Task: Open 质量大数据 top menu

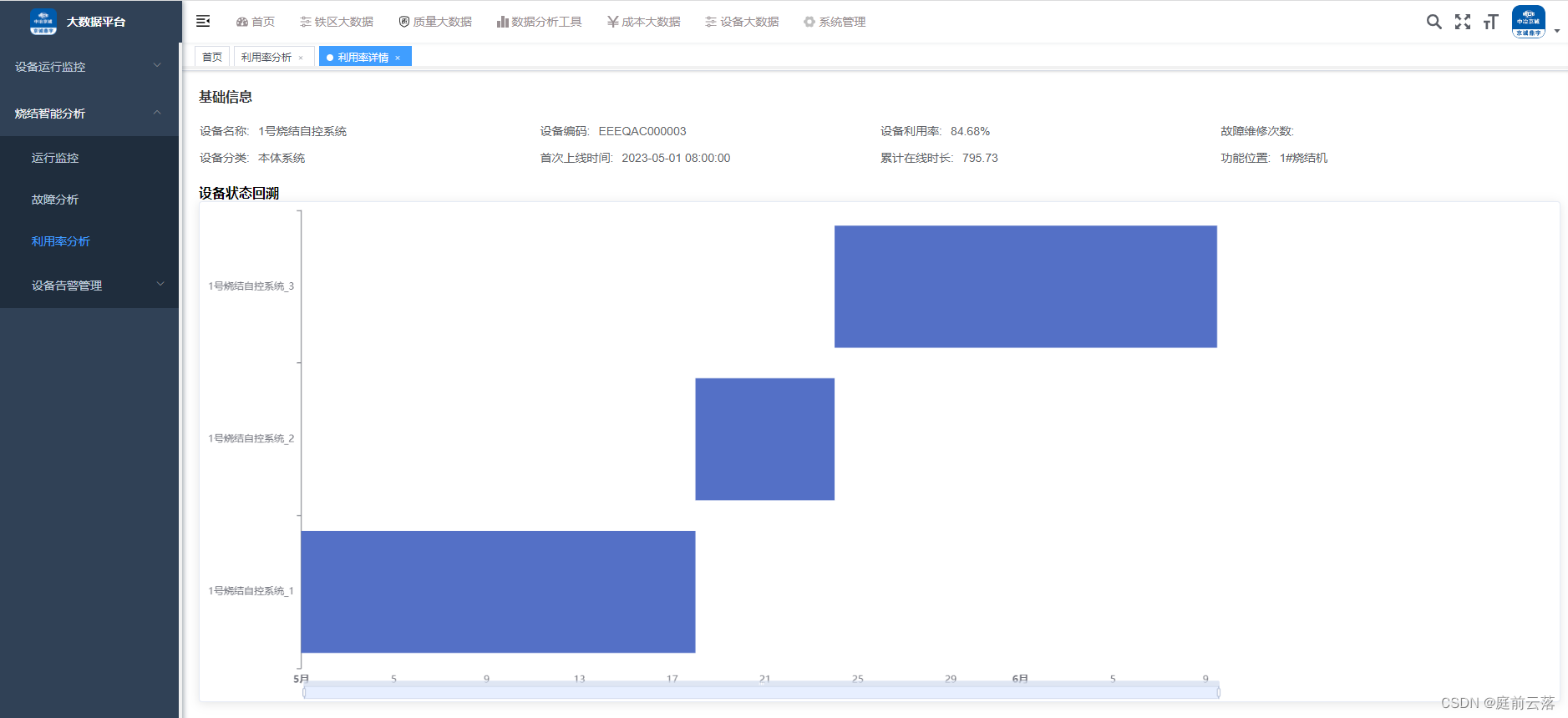Action: click(435, 22)
